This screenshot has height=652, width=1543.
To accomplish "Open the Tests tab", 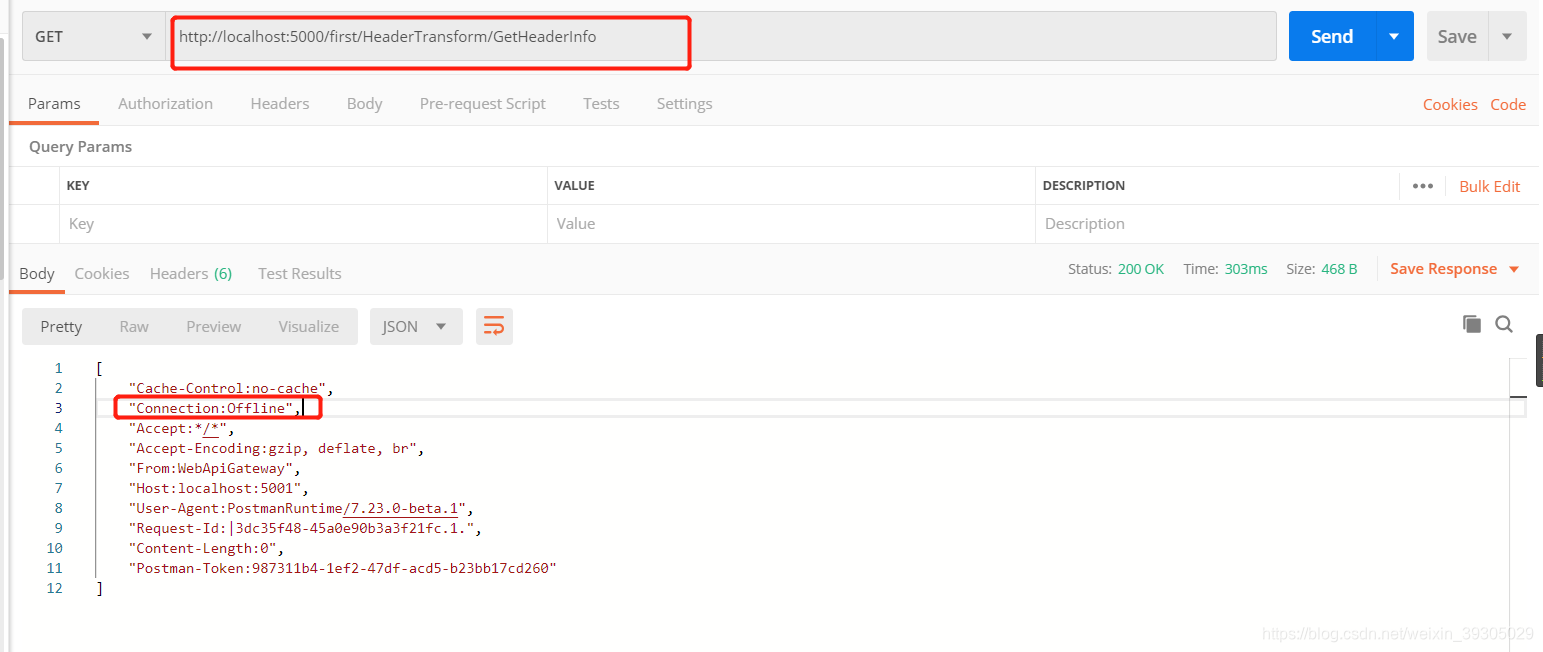I will 601,104.
